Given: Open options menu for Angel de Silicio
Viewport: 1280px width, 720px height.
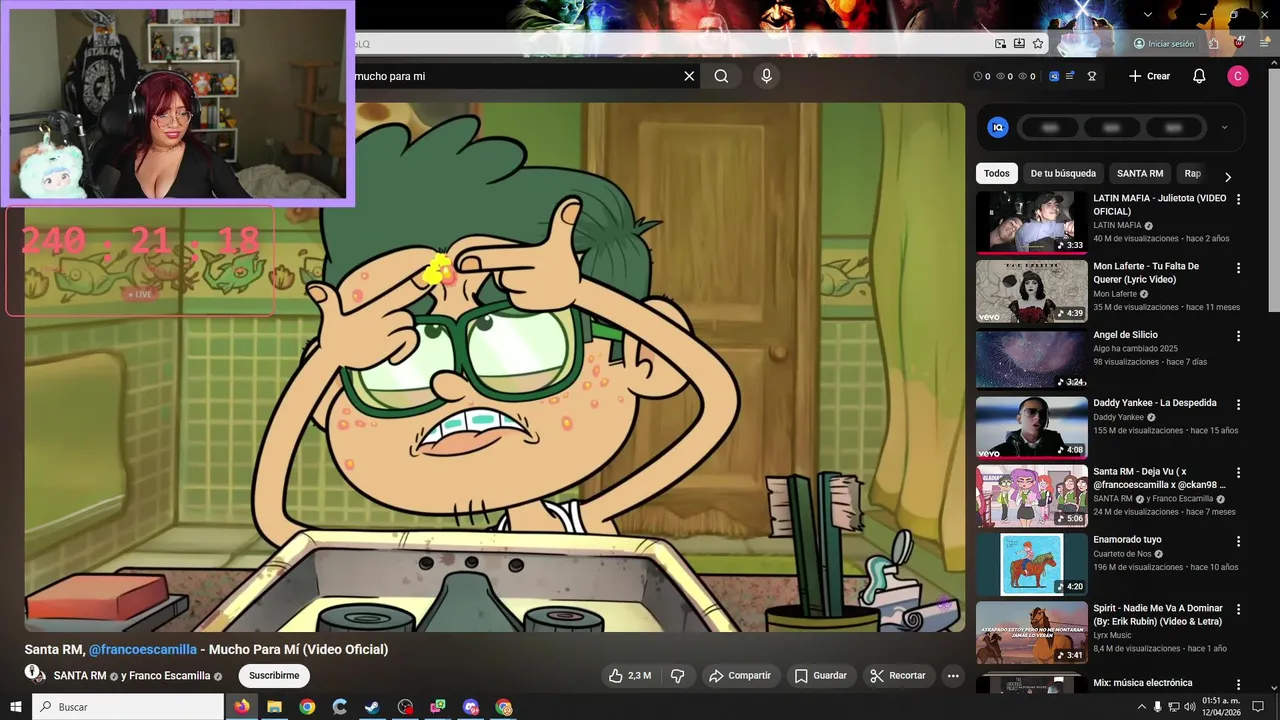Looking at the screenshot, I should coord(1238,336).
